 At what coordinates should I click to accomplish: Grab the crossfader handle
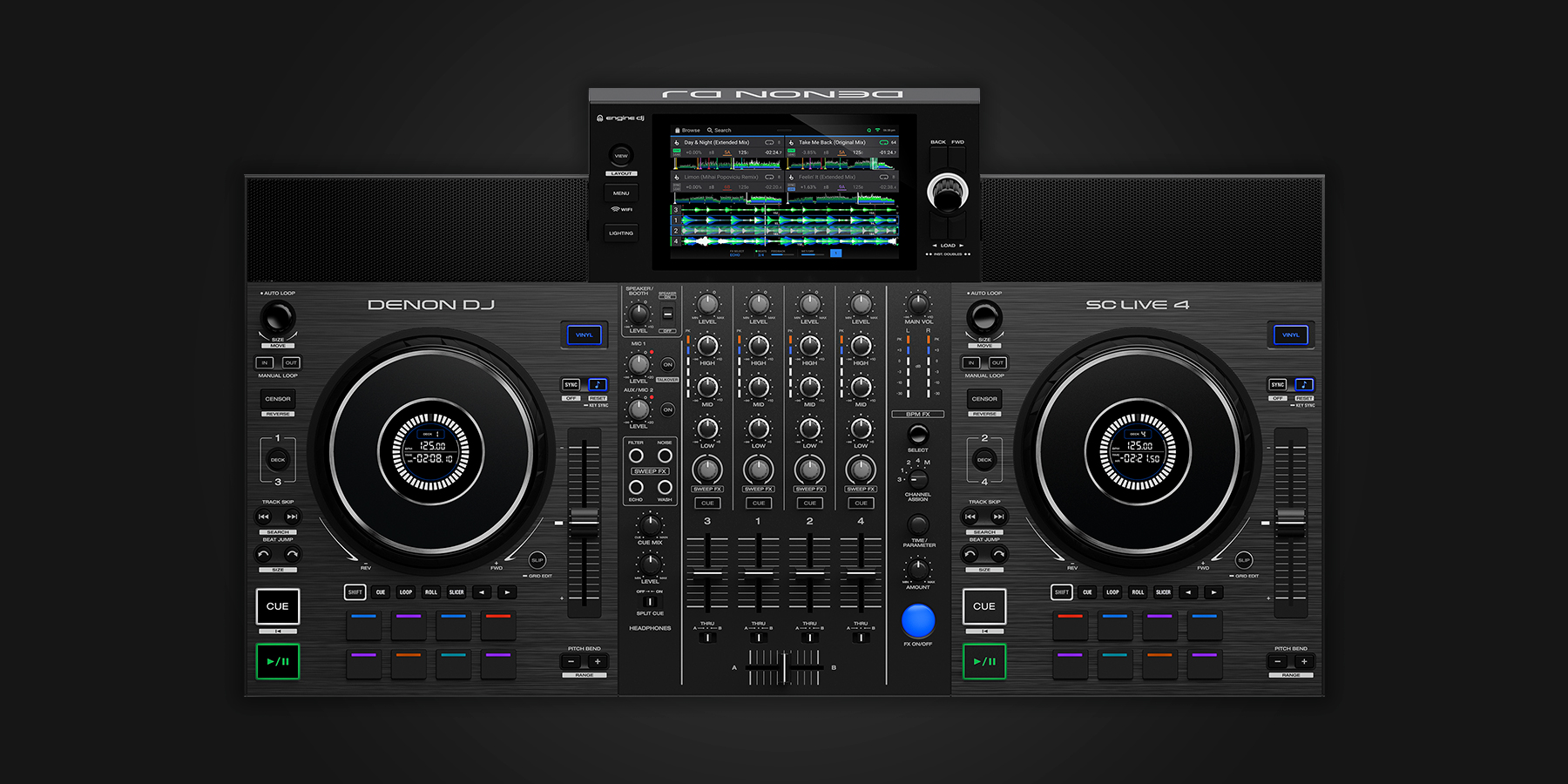point(784,668)
